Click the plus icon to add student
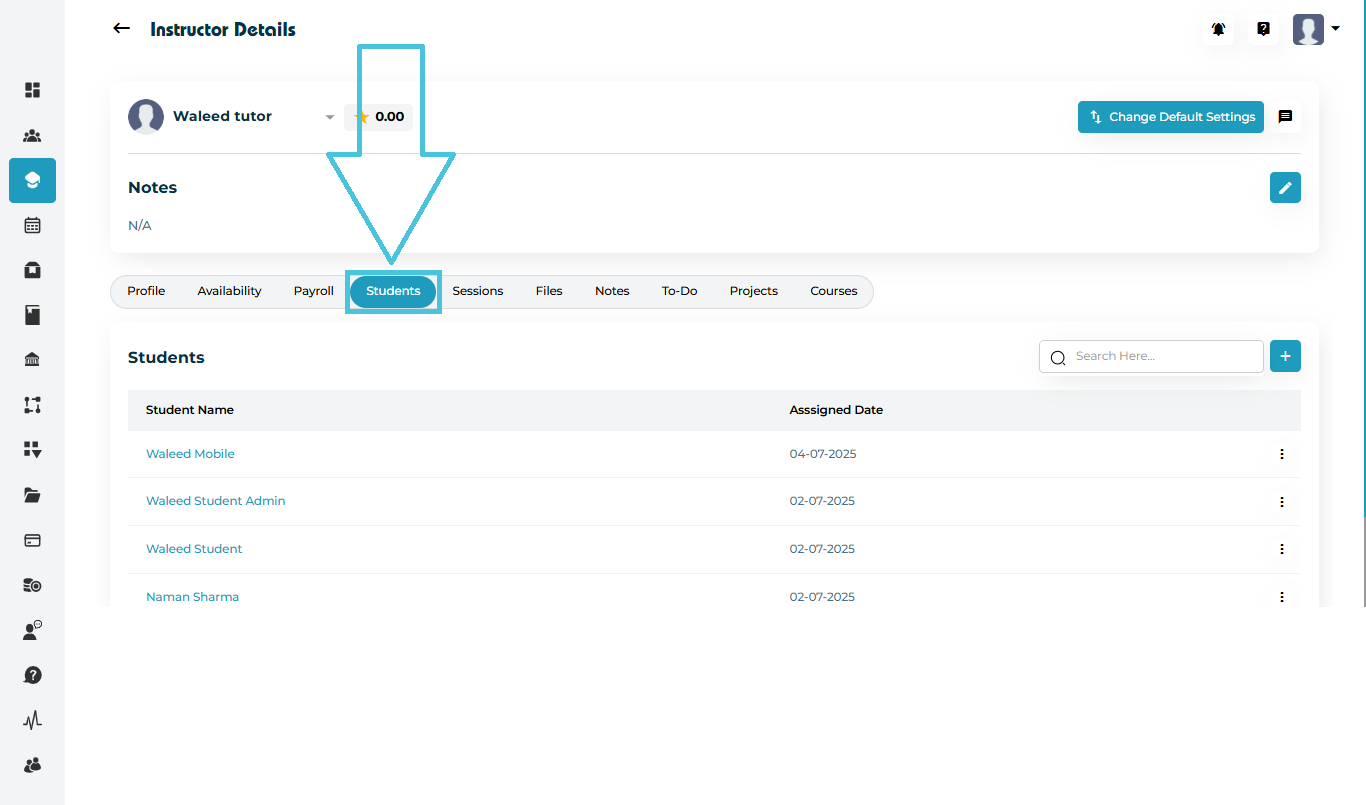This screenshot has width=1366, height=805. click(1285, 356)
